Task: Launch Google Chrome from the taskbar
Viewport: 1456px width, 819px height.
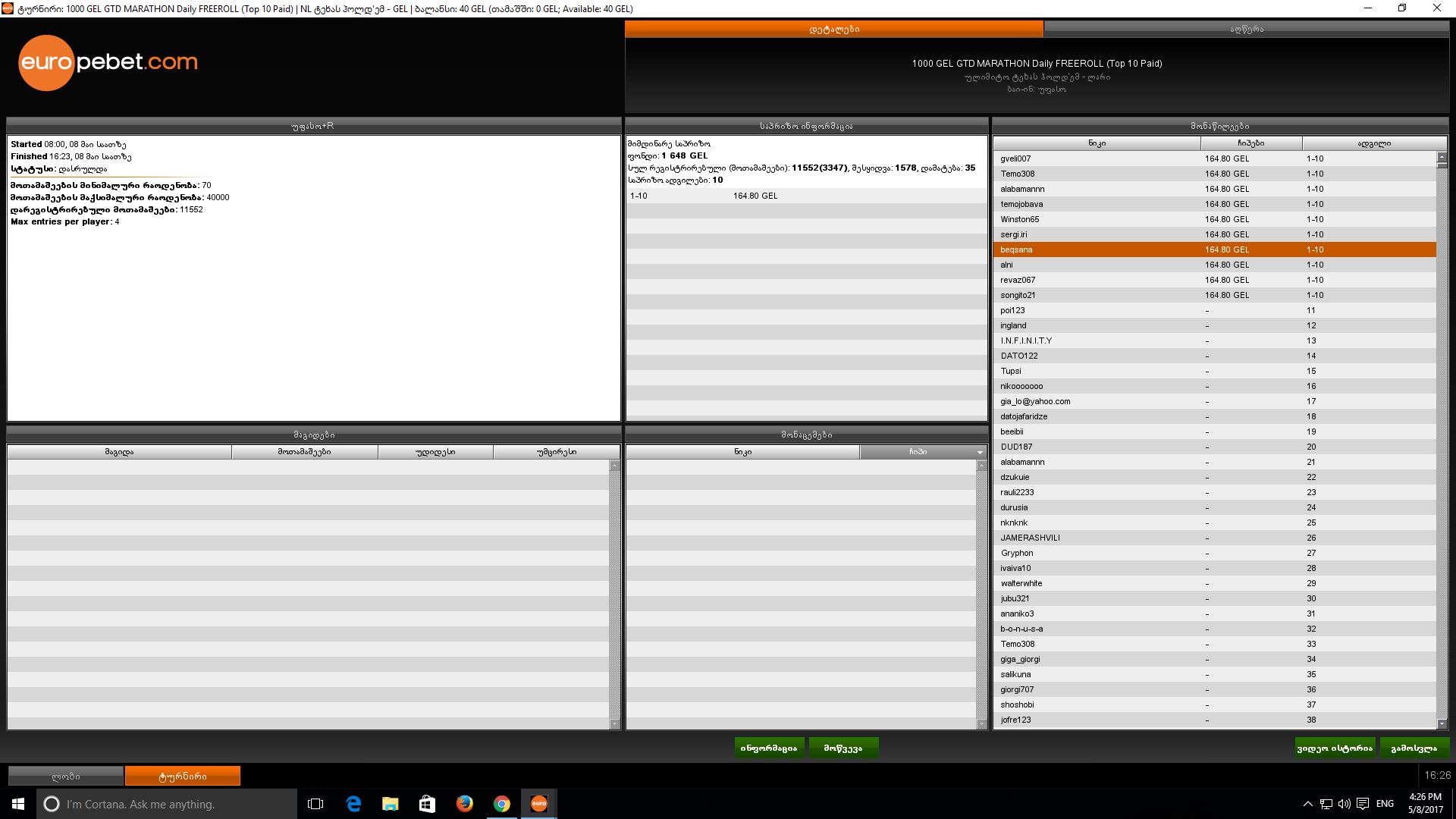Action: coord(501,804)
